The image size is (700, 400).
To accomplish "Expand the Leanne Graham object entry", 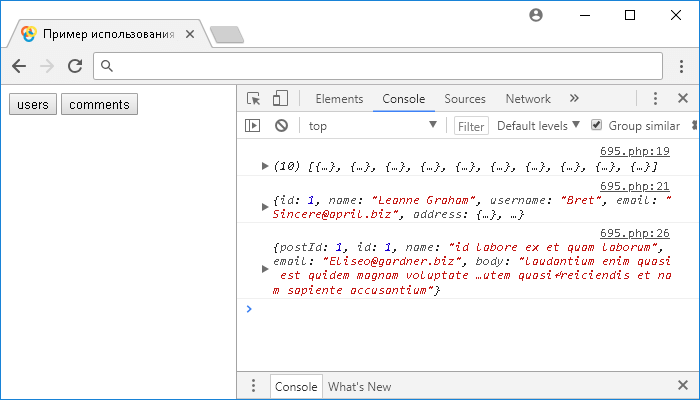I will coord(265,207).
